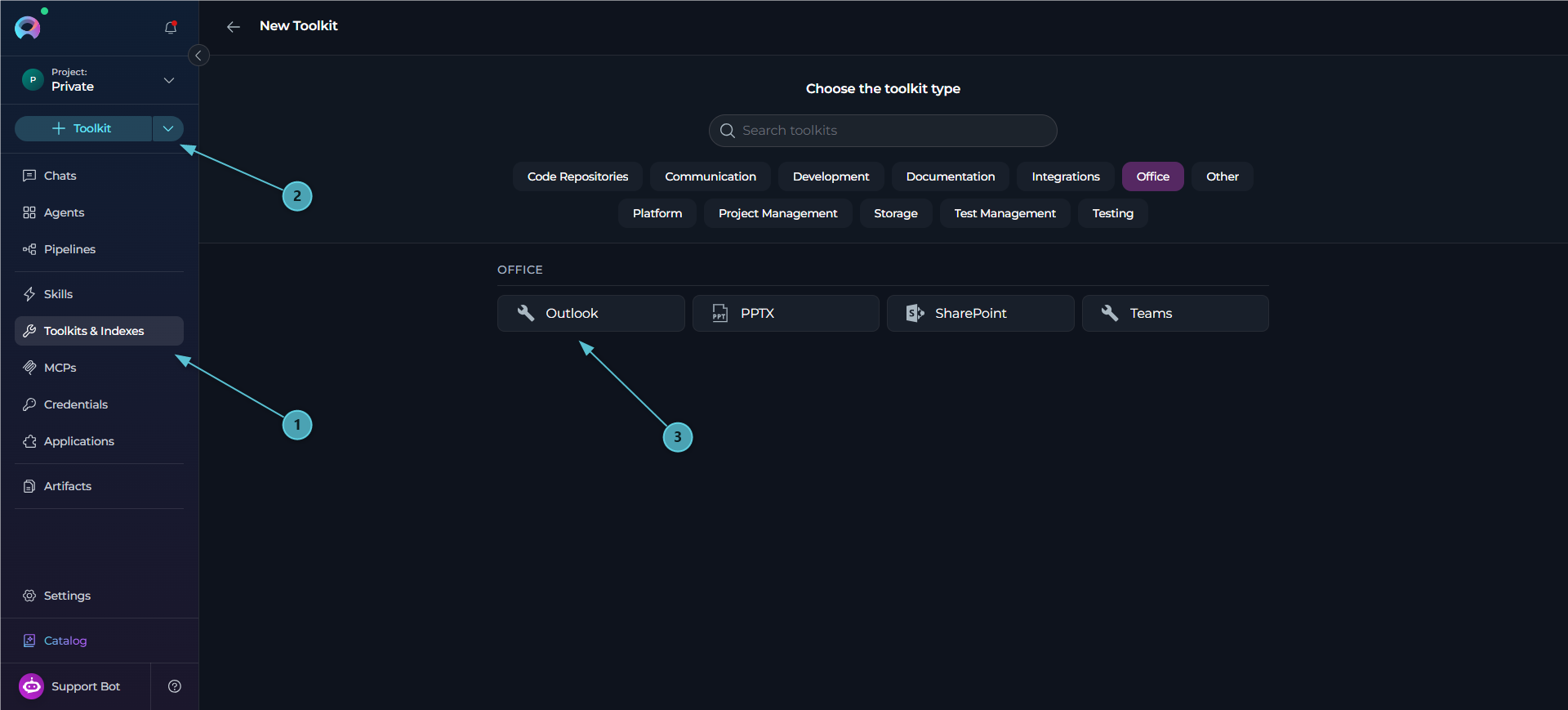Click the plus Toolkit button
Image resolution: width=1568 pixels, height=710 pixels.
[83, 128]
